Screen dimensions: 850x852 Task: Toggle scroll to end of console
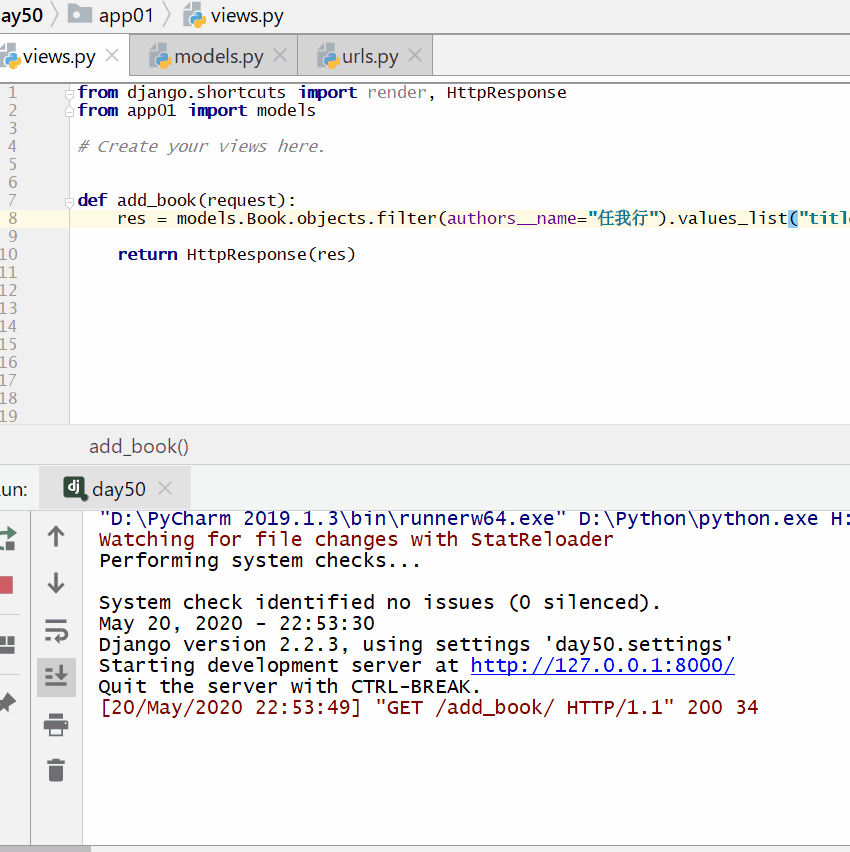tap(56, 677)
